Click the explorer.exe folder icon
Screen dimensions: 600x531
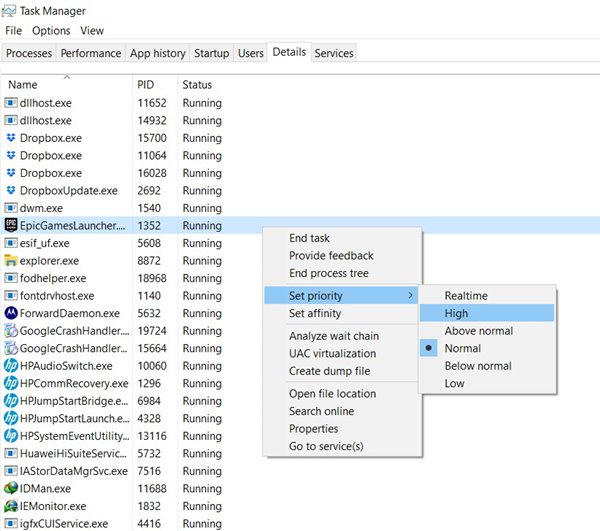pos(11,260)
